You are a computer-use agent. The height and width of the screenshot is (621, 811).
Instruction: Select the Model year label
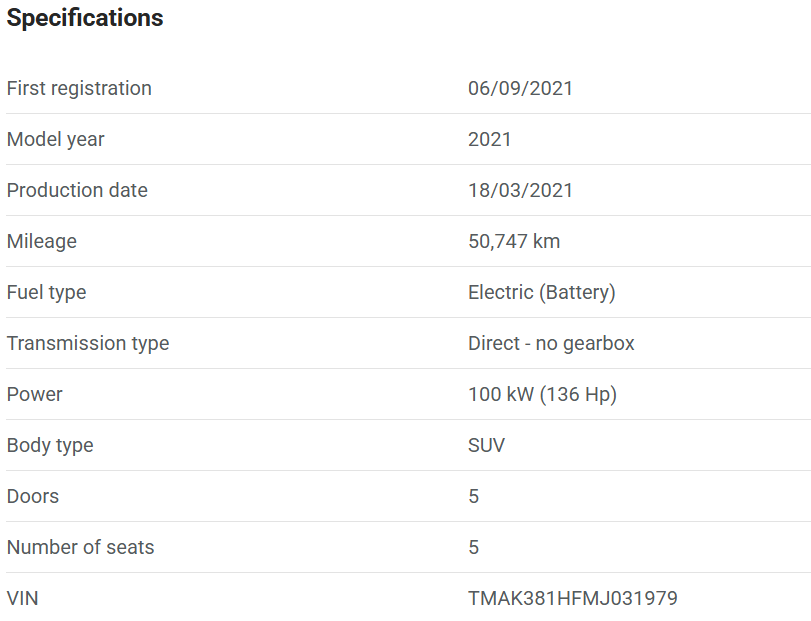pos(55,139)
